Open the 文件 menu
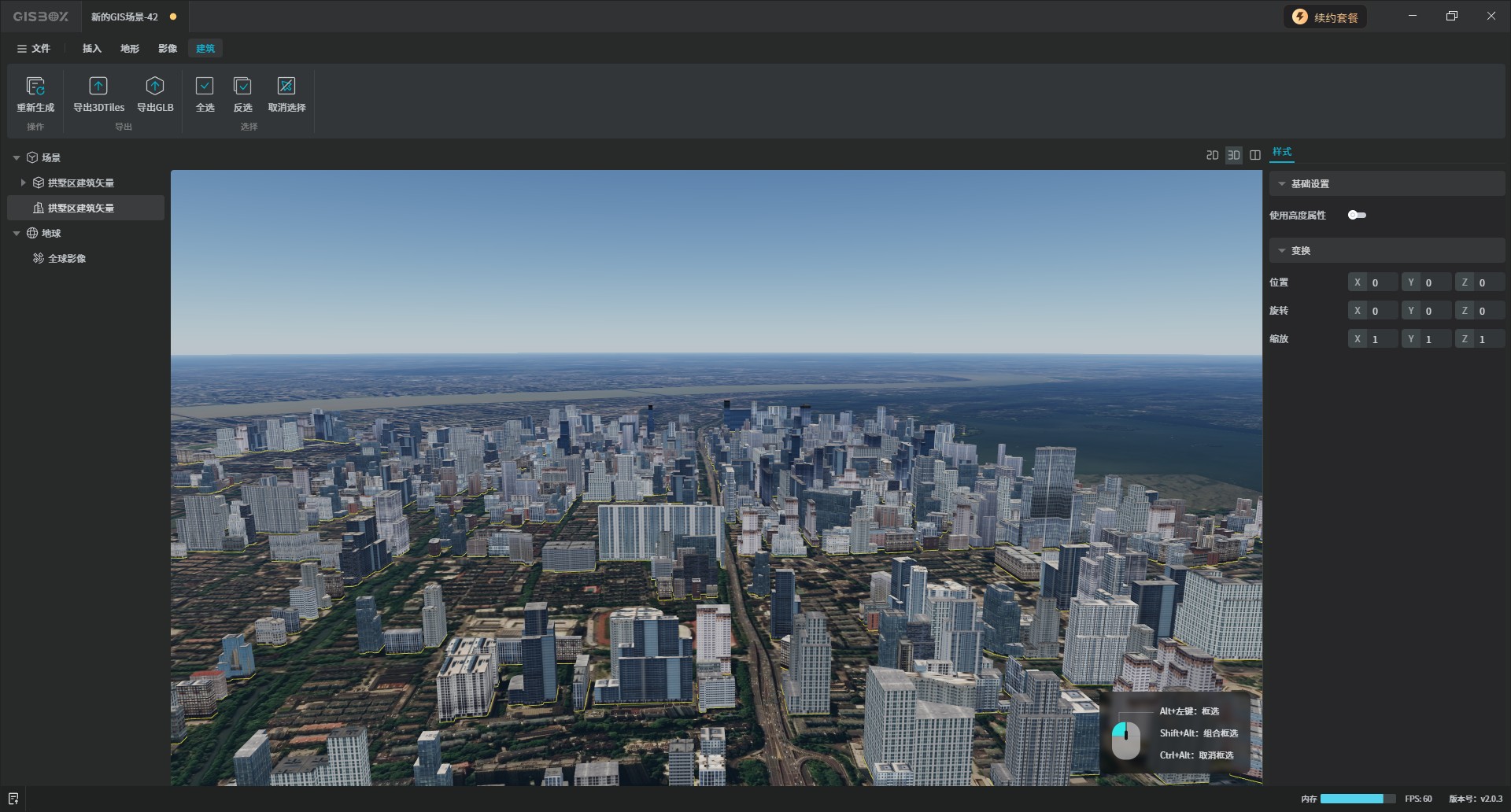 (34, 49)
